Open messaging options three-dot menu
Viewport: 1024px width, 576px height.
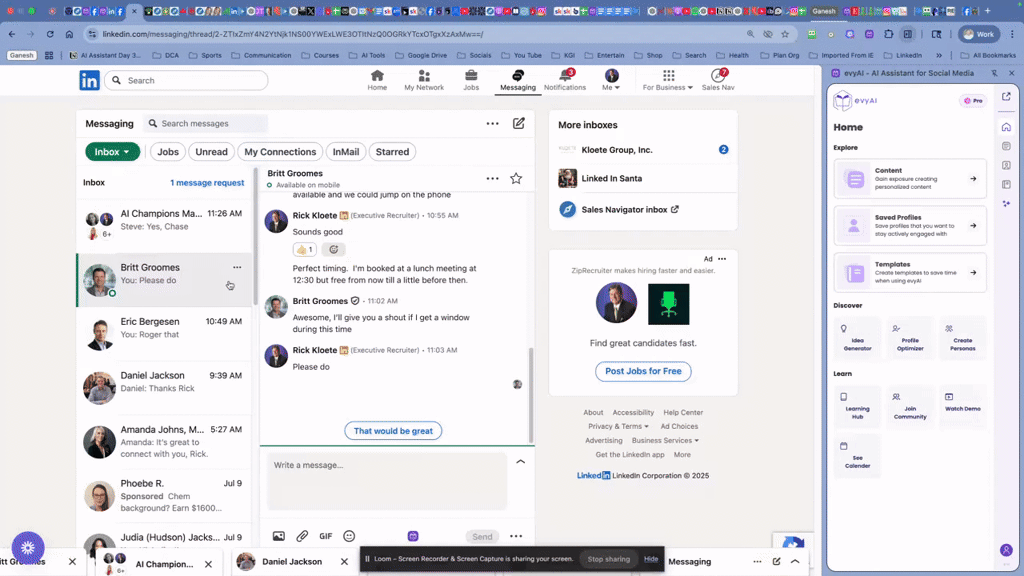pos(492,123)
